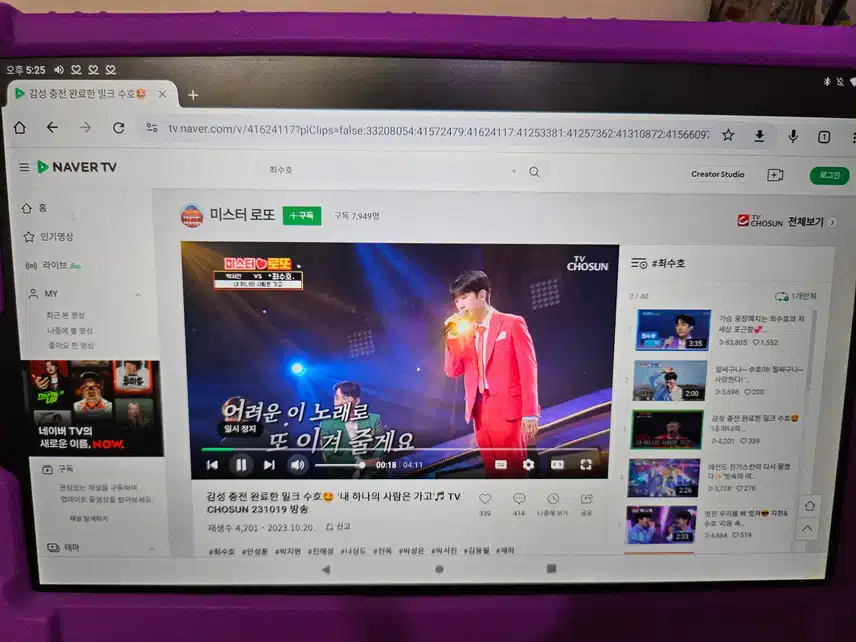Click the #안성훈 hashtag below video
Screen dimensions: 856x642
pos(255,551)
